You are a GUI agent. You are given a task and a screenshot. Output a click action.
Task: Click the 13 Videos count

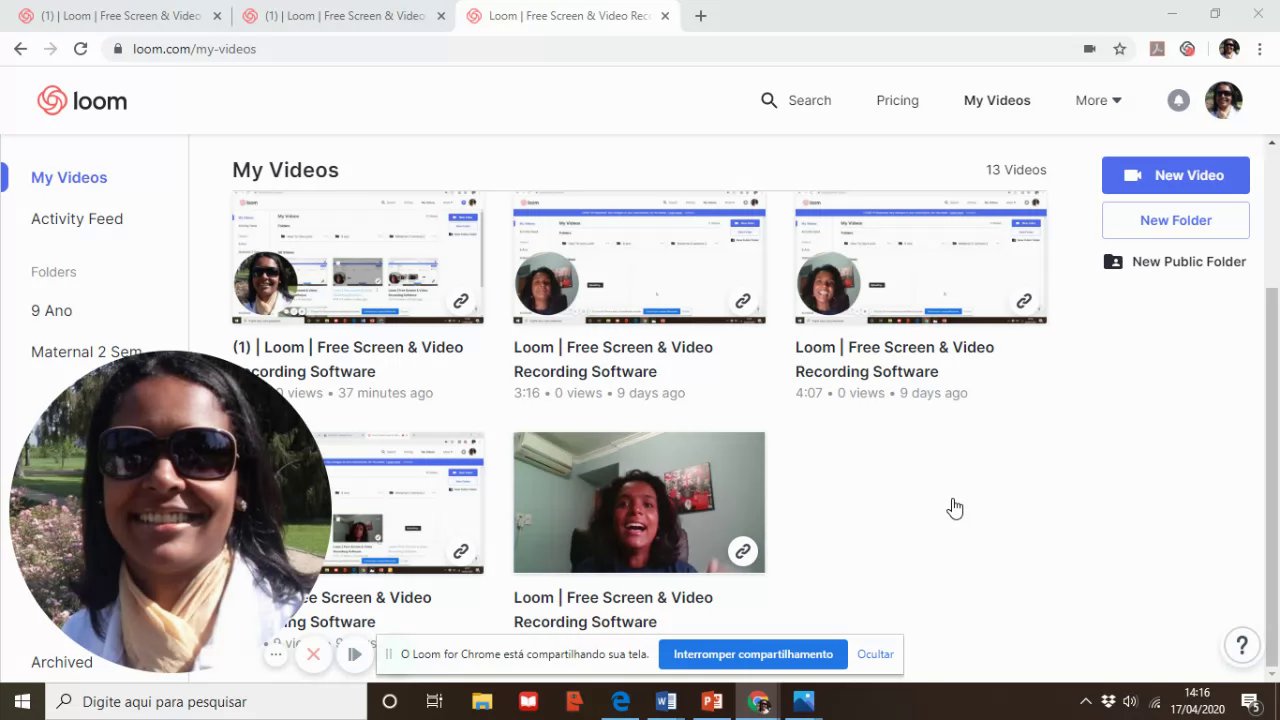pyautogui.click(x=1016, y=170)
